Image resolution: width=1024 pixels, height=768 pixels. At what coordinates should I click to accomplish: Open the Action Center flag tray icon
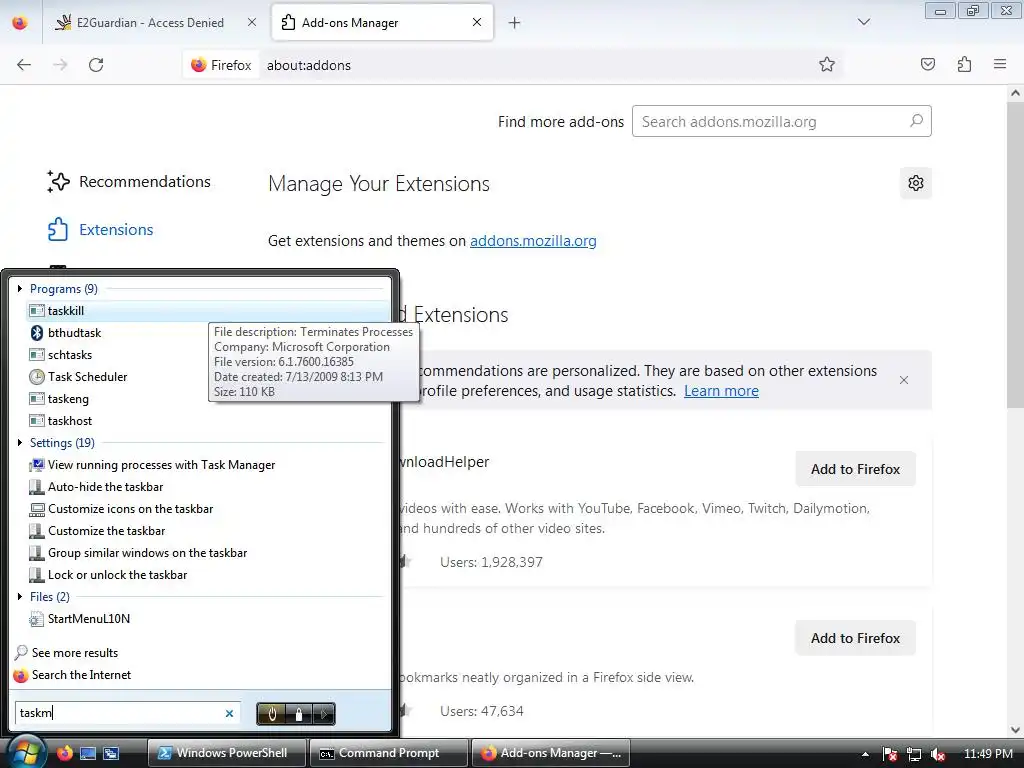tap(889, 754)
